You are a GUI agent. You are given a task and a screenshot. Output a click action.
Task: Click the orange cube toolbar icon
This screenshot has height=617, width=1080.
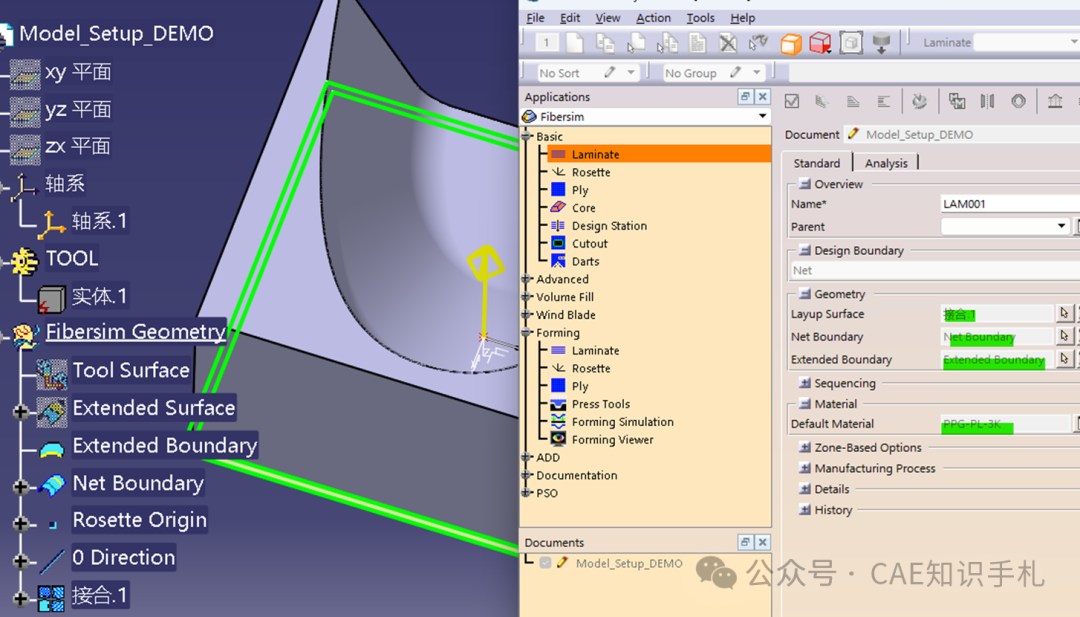791,43
